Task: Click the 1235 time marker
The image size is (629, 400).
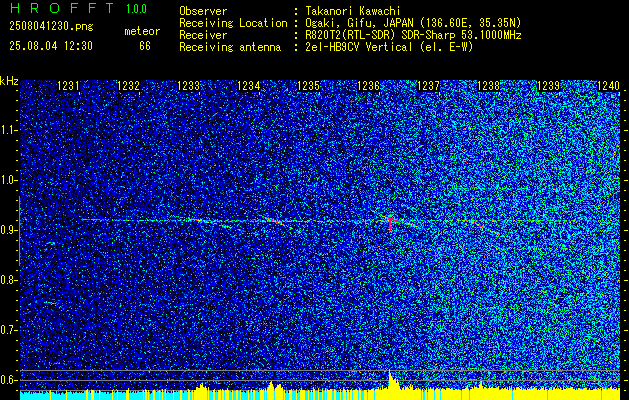Action: (308, 86)
